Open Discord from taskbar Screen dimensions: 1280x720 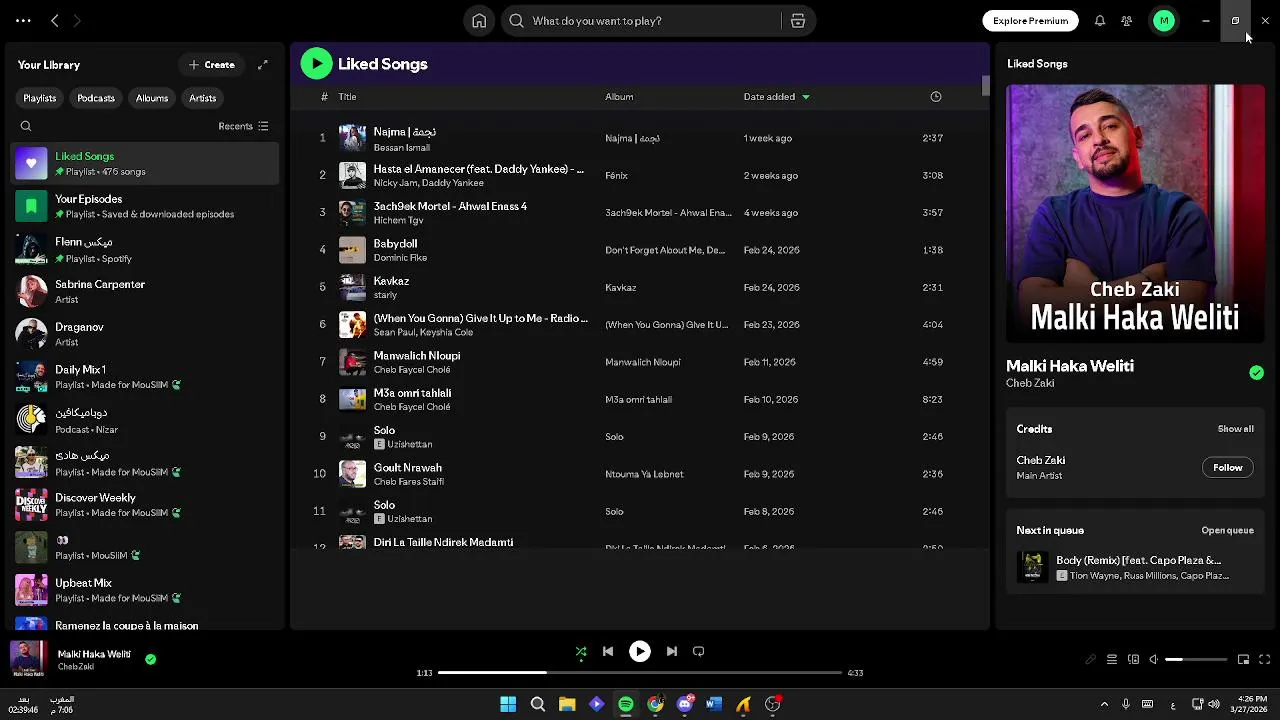click(x=684, y=705)
